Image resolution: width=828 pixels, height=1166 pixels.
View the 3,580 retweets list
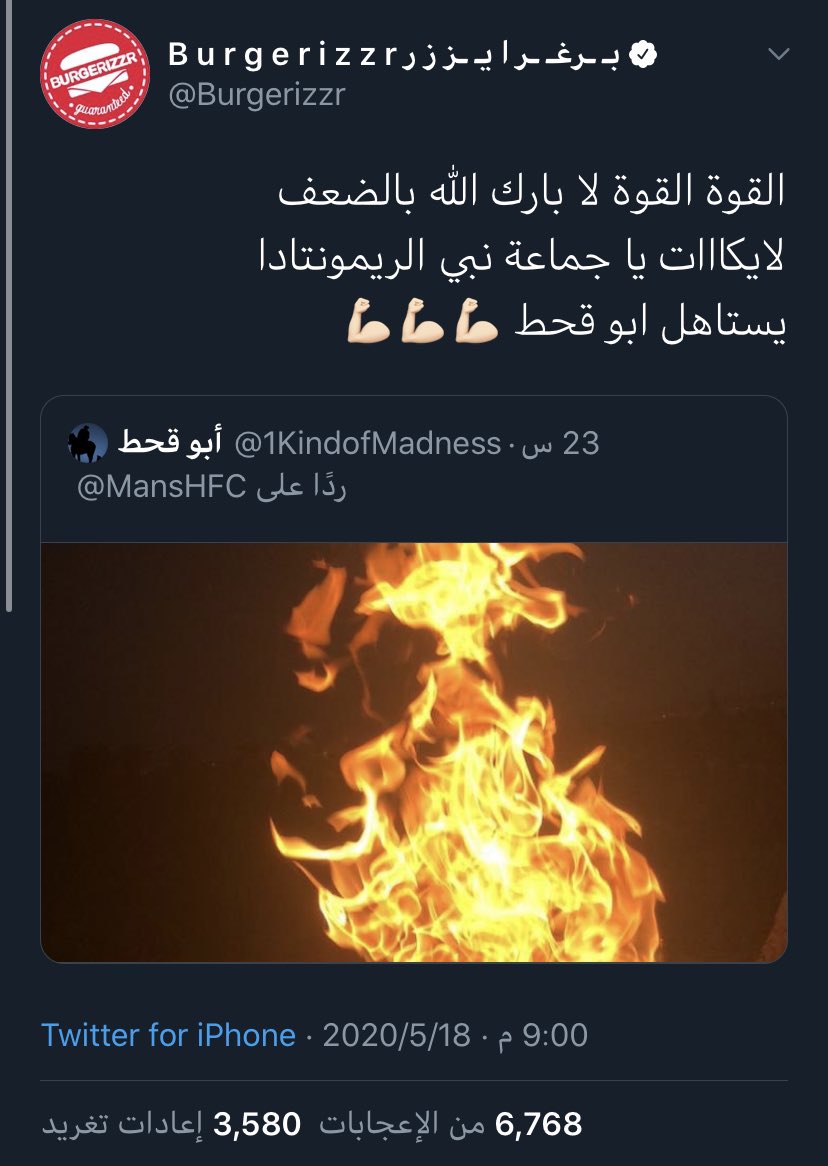click(171, 1124)
